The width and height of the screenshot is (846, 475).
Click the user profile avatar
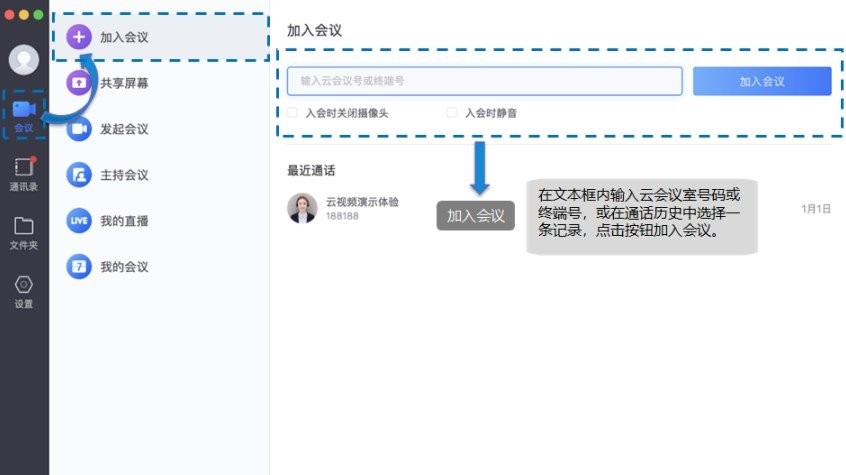tap(24, 60)
